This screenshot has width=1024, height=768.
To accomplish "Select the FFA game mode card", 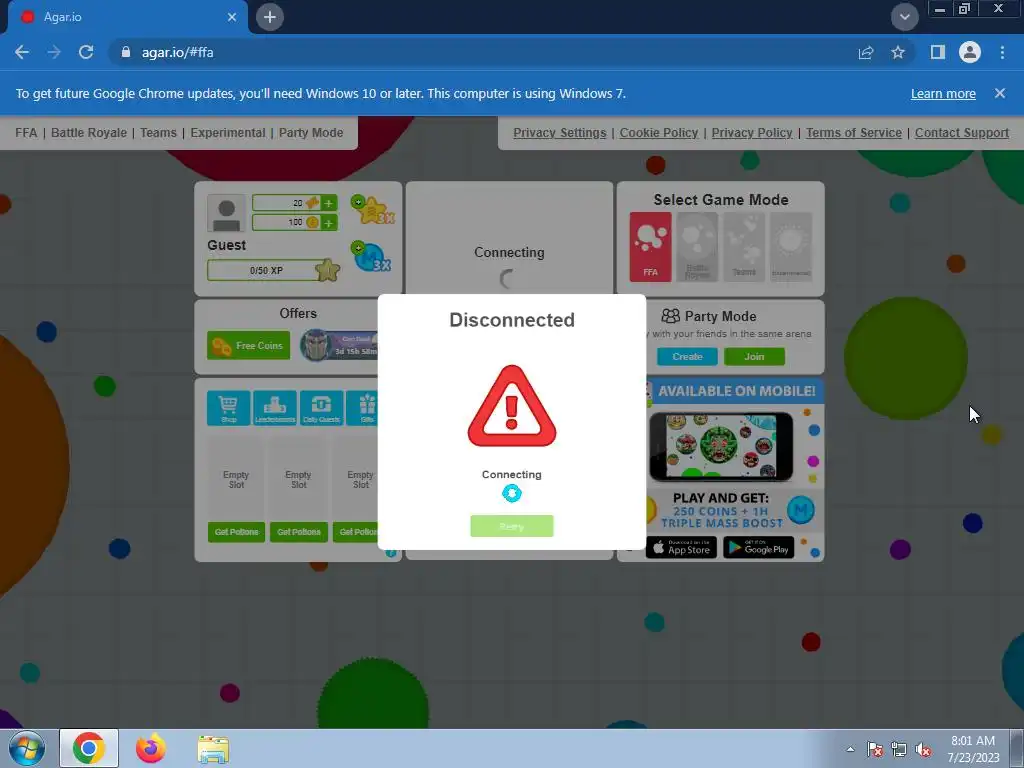I will click(650, 247).
